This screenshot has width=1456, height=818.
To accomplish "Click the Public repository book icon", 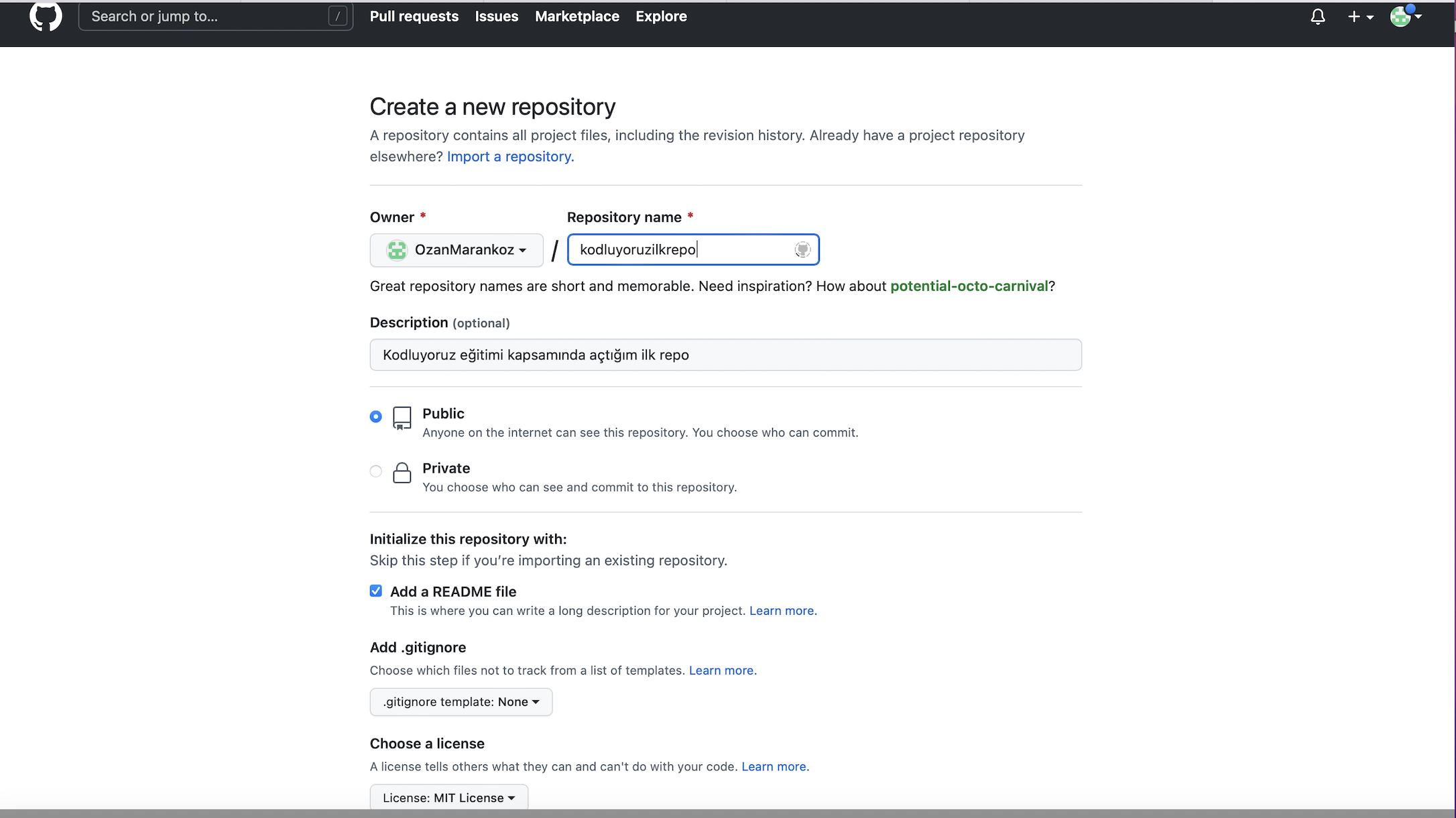I will pyautogui.click(x=402, y=418).
